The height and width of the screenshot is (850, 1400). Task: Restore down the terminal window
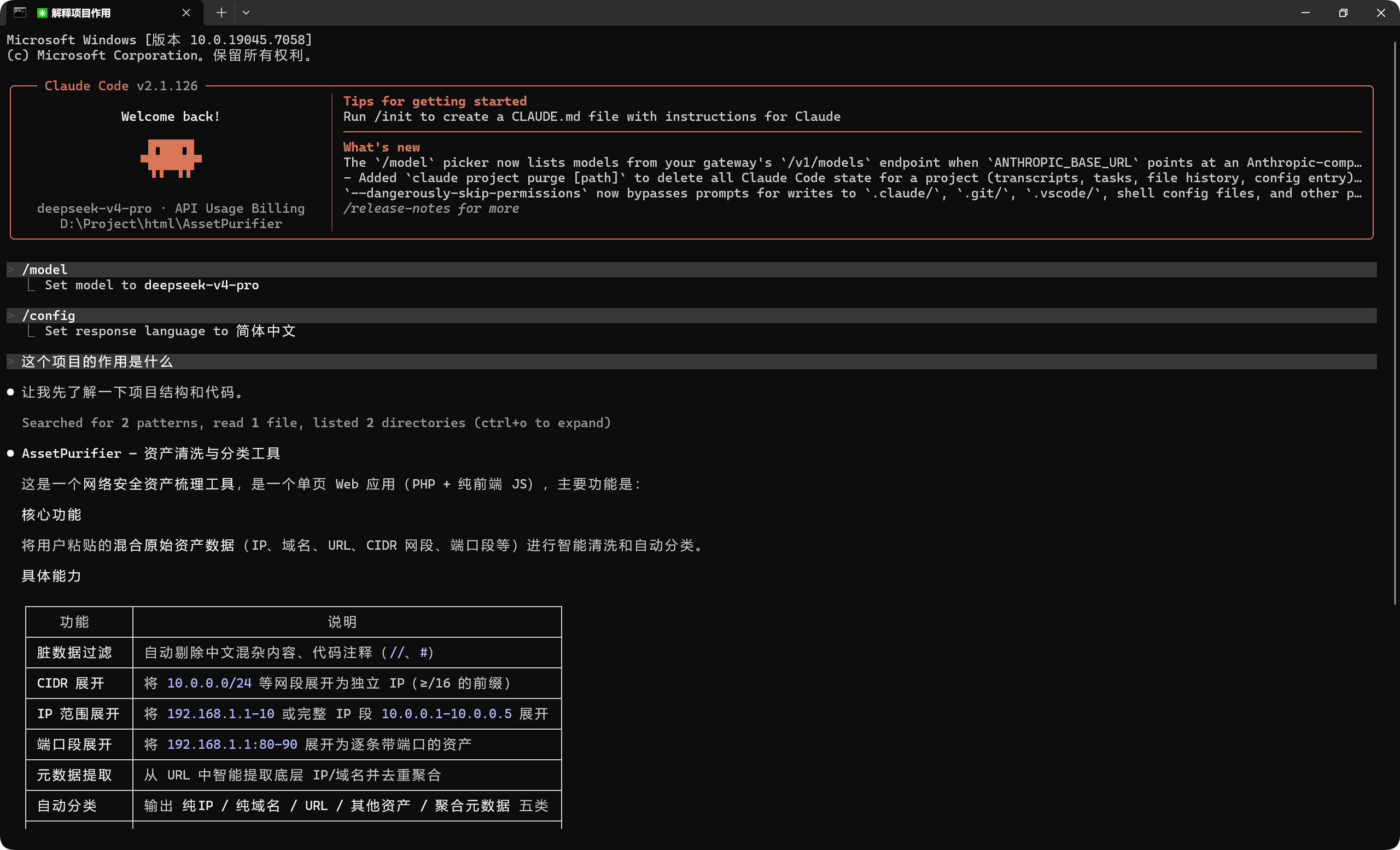click(1343, 13)
